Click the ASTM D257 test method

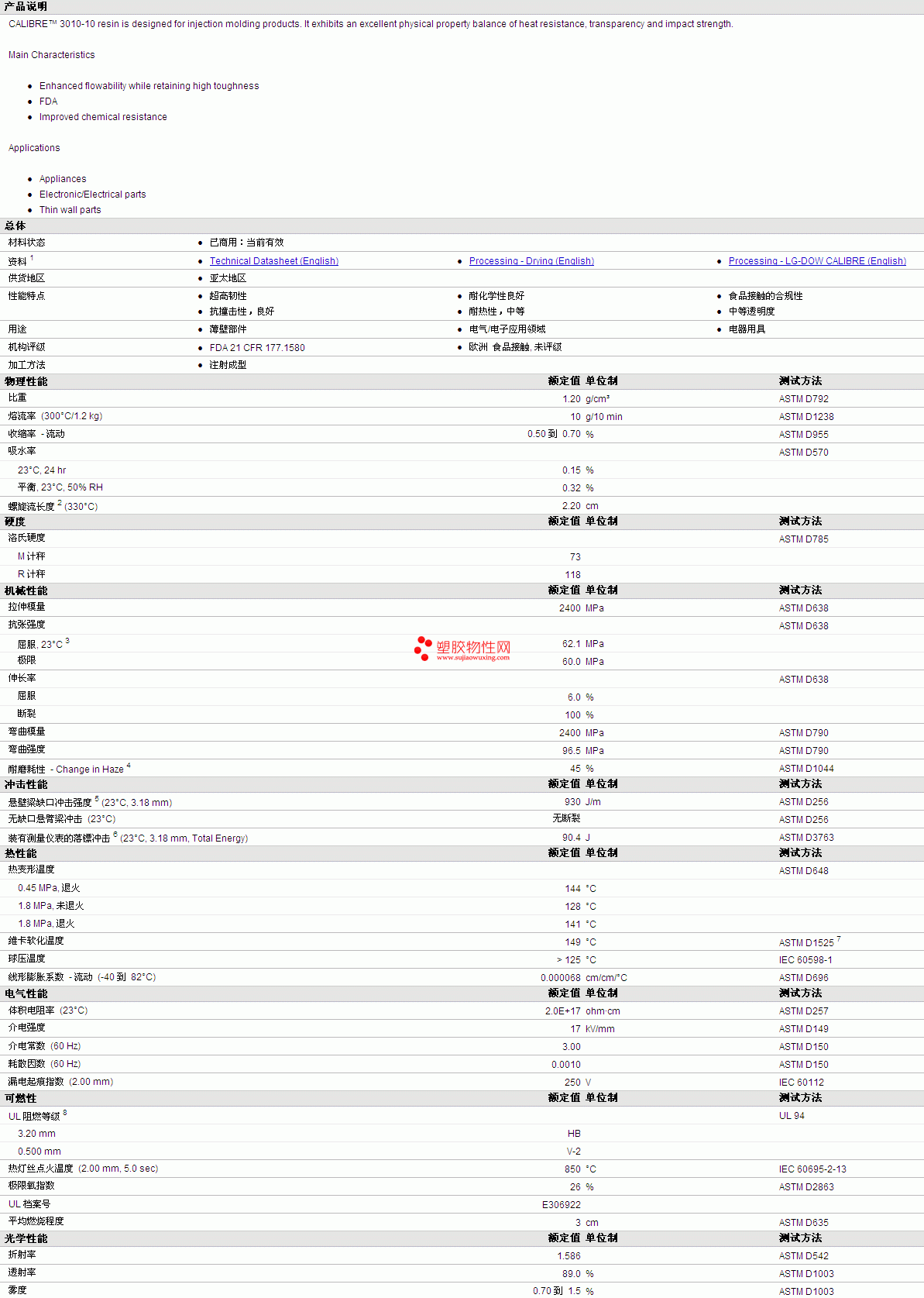point(803,1011)
